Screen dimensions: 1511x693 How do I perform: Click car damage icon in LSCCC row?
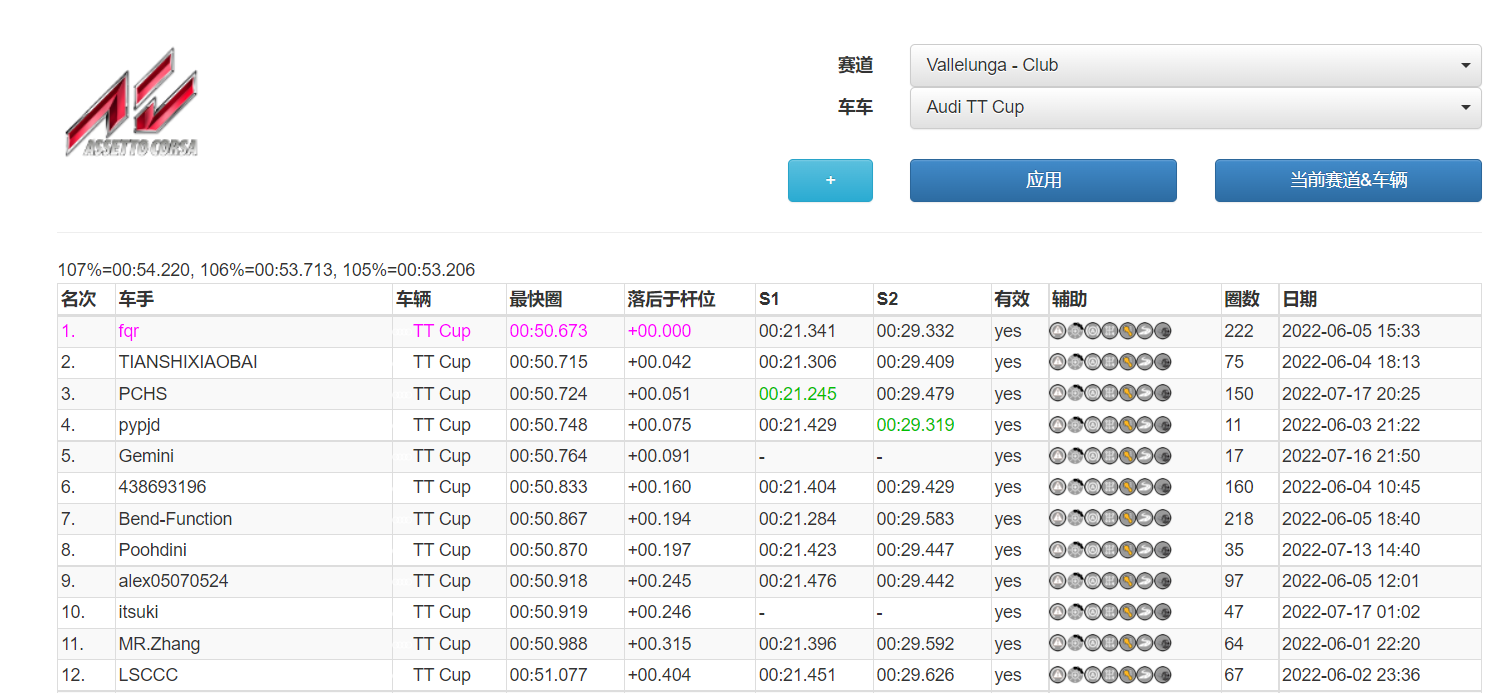1163,674
